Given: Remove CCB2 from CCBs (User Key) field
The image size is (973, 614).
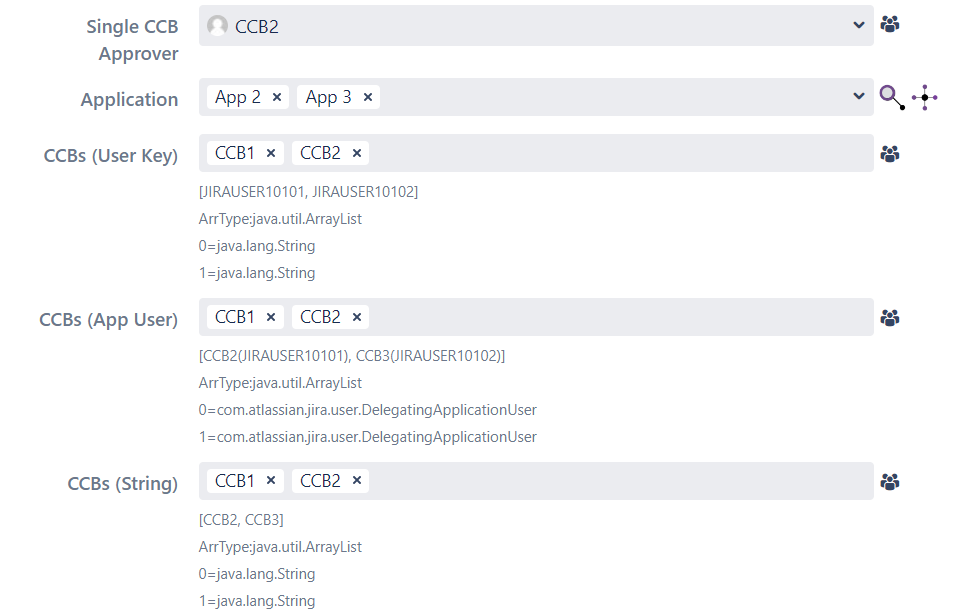Looking at the screenshot, I should [356, 153].
